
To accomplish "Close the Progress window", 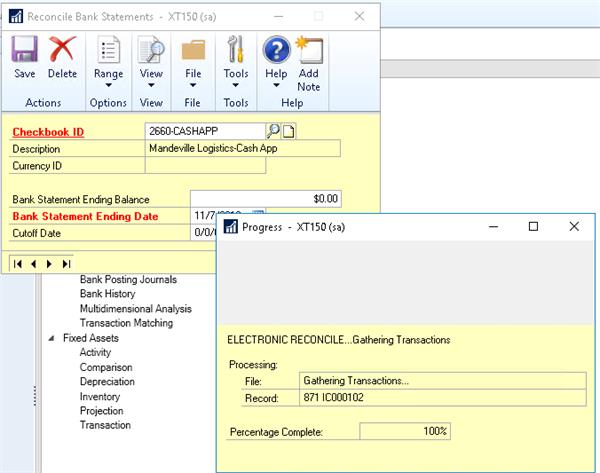I will pos(574,227).
